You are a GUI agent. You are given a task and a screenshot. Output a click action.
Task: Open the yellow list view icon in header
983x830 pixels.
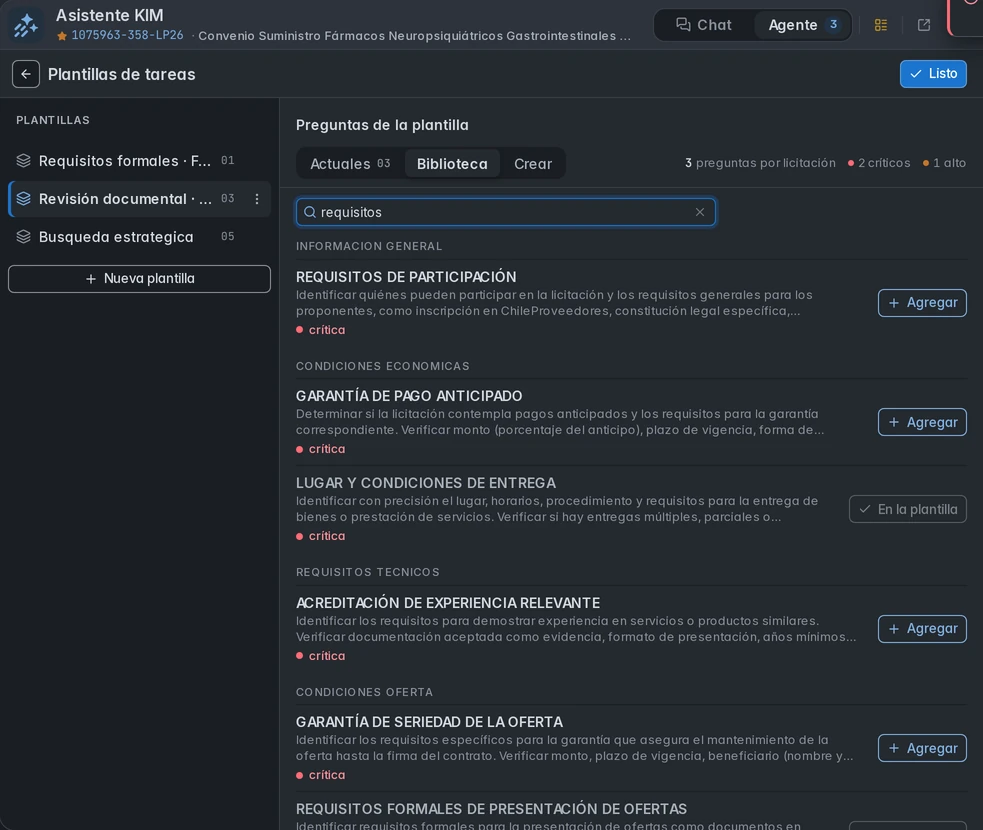tap(881, 25)
